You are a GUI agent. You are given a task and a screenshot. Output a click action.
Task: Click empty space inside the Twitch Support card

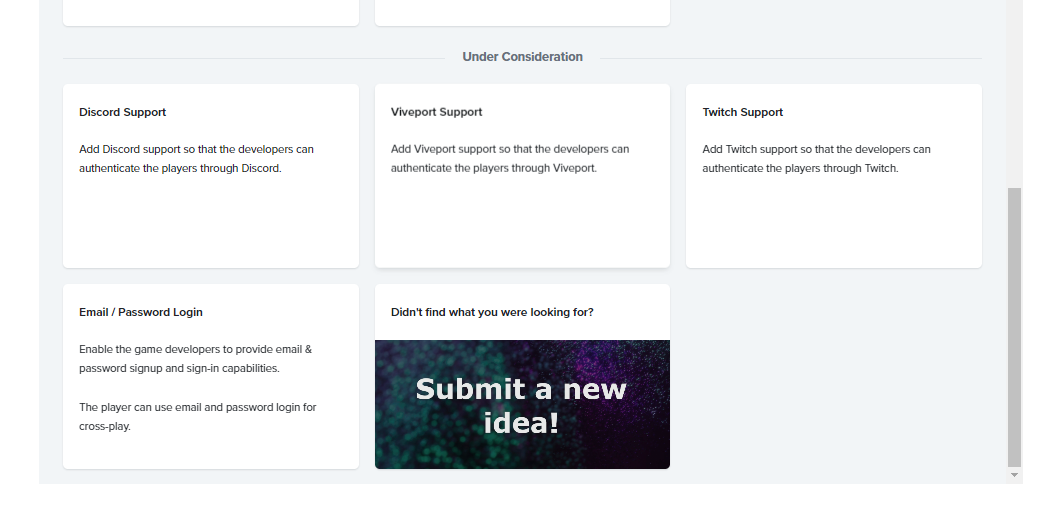point(833,225)
